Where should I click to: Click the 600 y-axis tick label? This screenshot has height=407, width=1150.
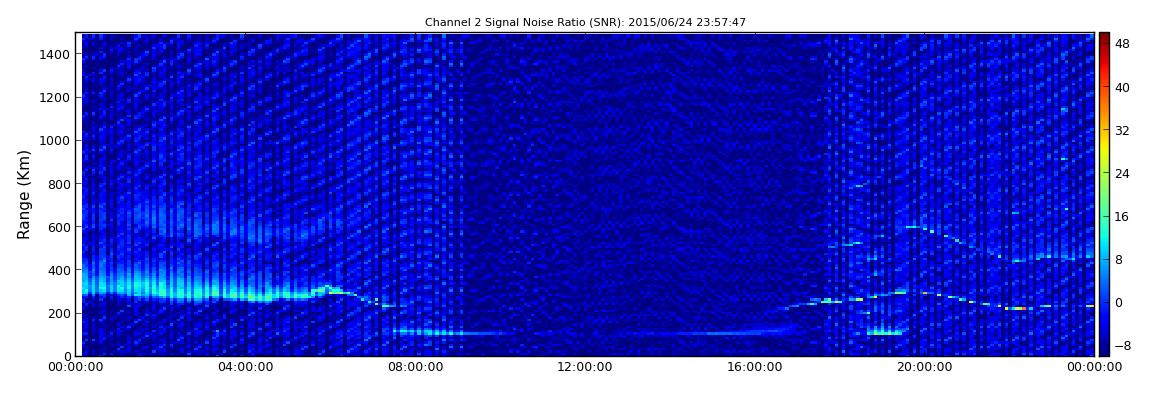coord(60,227)
